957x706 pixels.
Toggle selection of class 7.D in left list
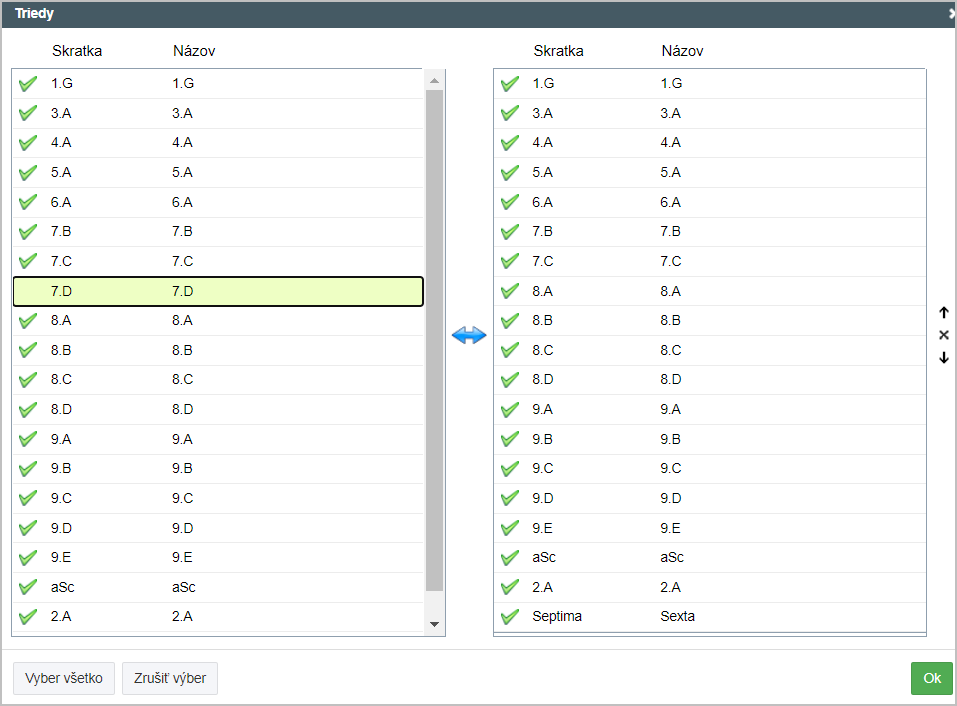pyautogui.click(x=218, y=291)
